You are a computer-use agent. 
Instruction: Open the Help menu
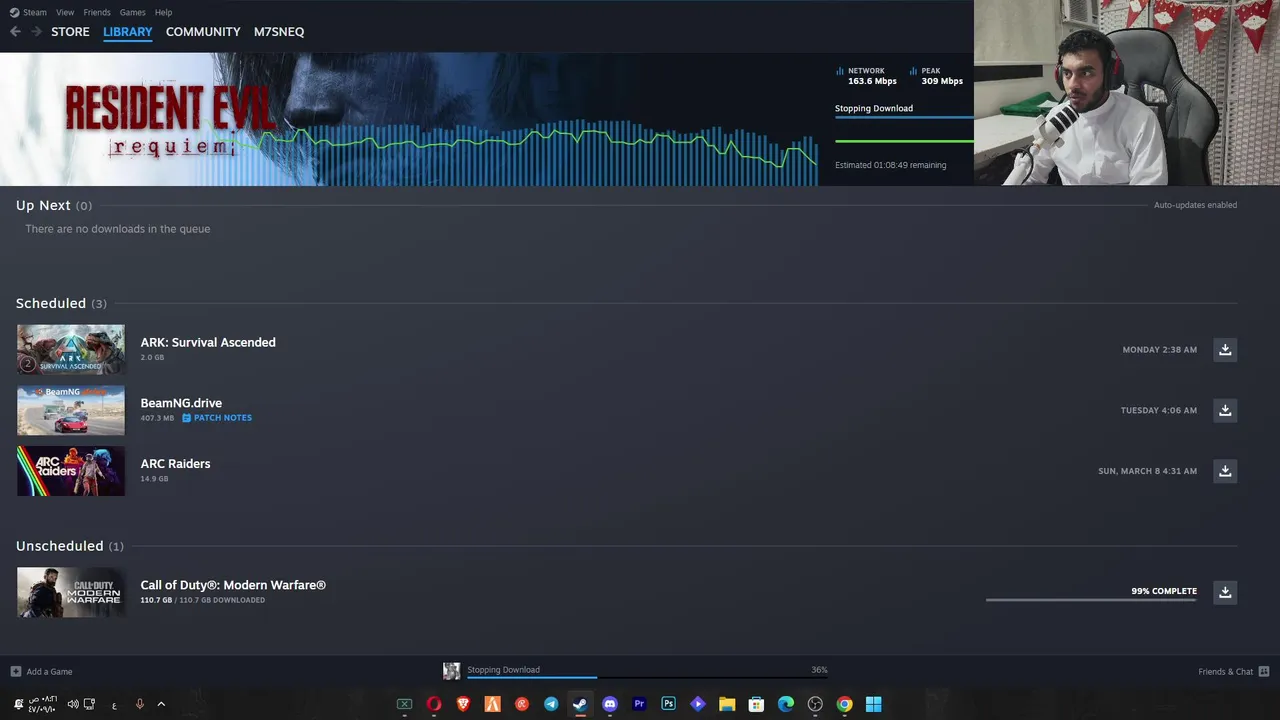[x=164, y=12]
